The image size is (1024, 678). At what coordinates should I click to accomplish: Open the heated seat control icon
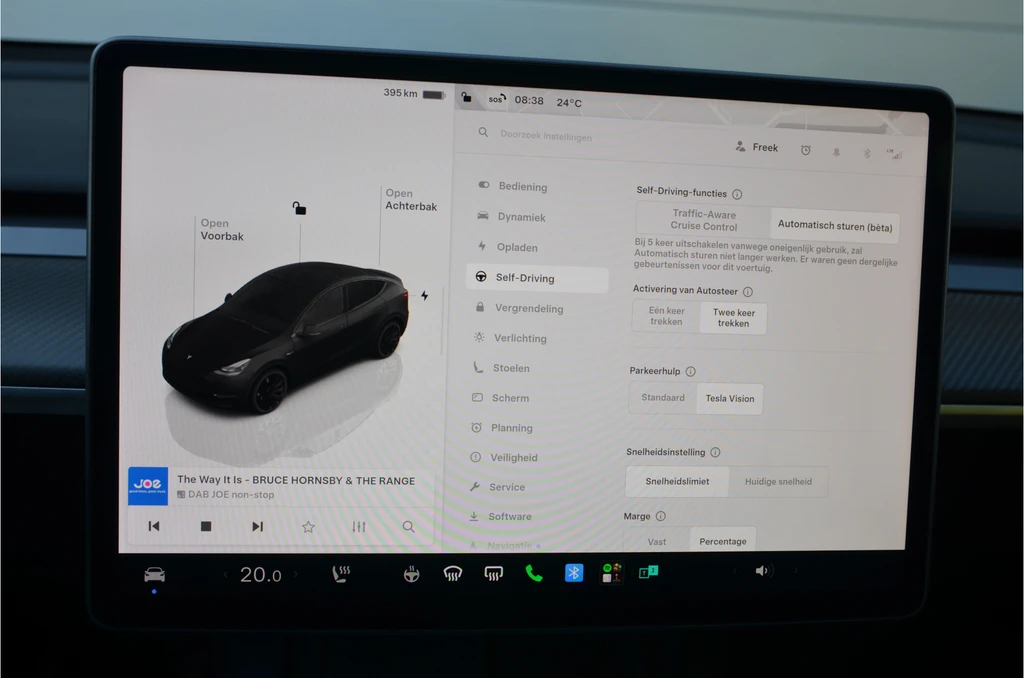click(x=341, y=573)
